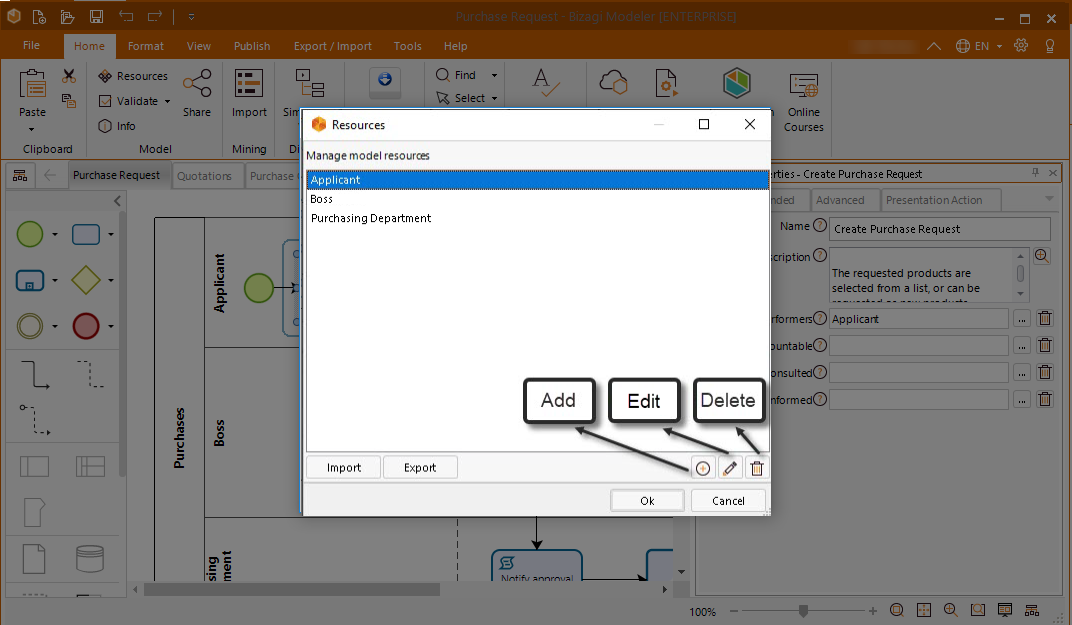Open the Publish ribbon tab
Viewport: 1072px width, 625px height.
click(252, 46)
